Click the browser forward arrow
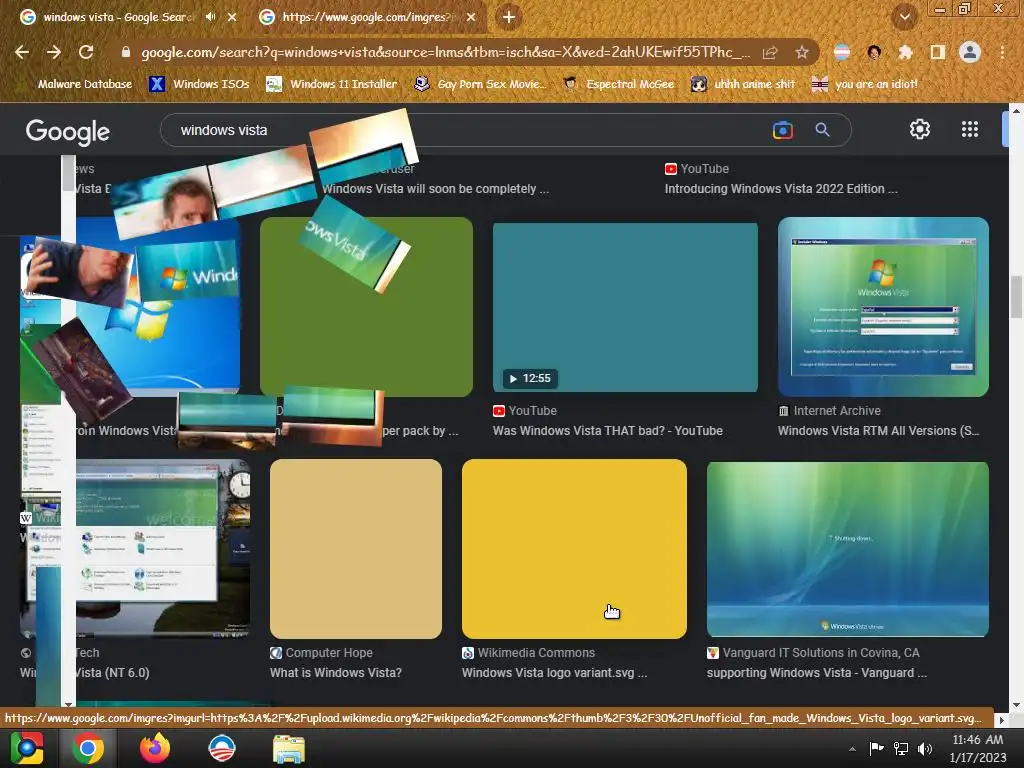 coord(54,52)
